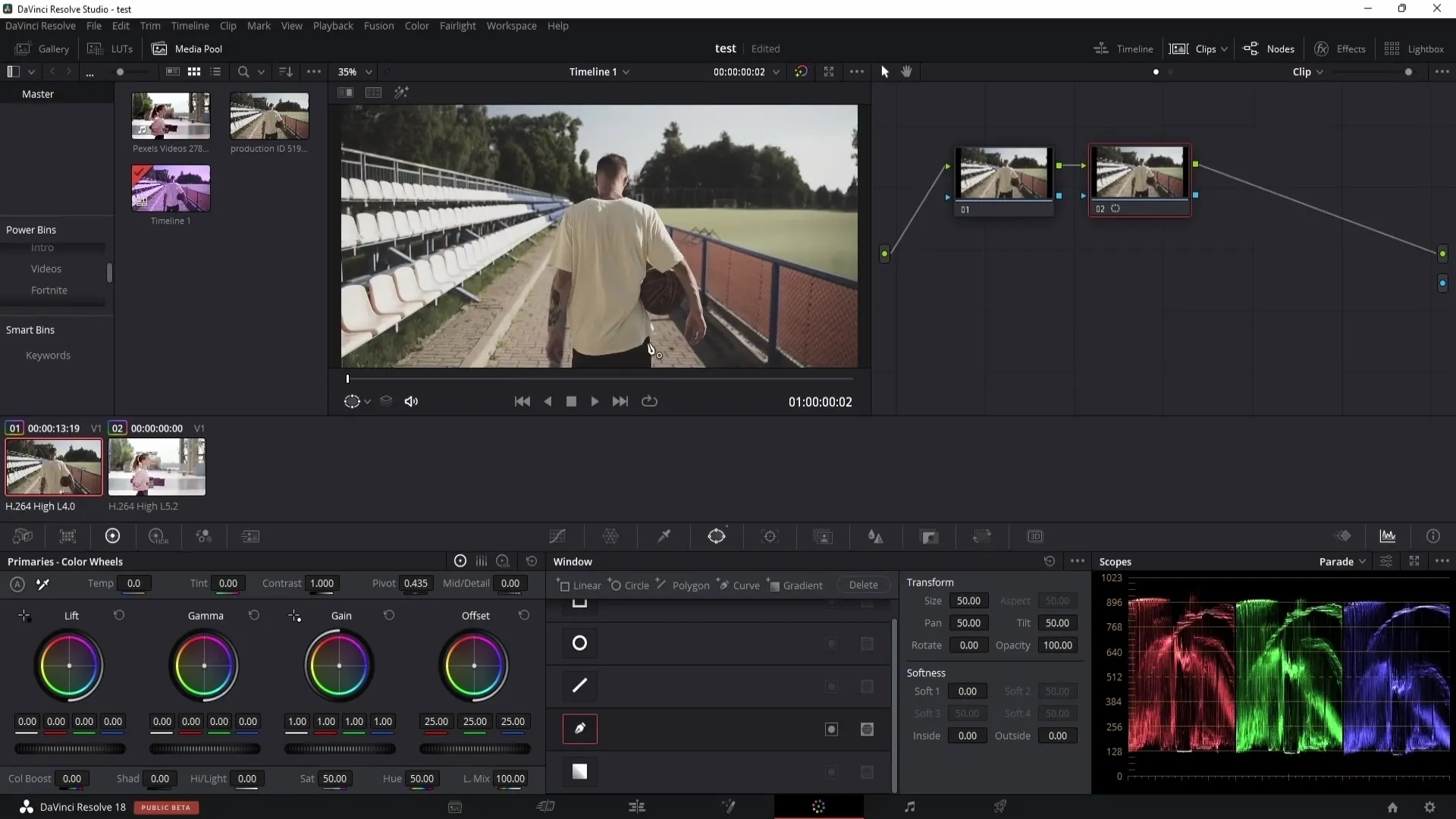Screen dimensions: 1456x819
Task: Open the Color menu
Action: pos(416,26)
